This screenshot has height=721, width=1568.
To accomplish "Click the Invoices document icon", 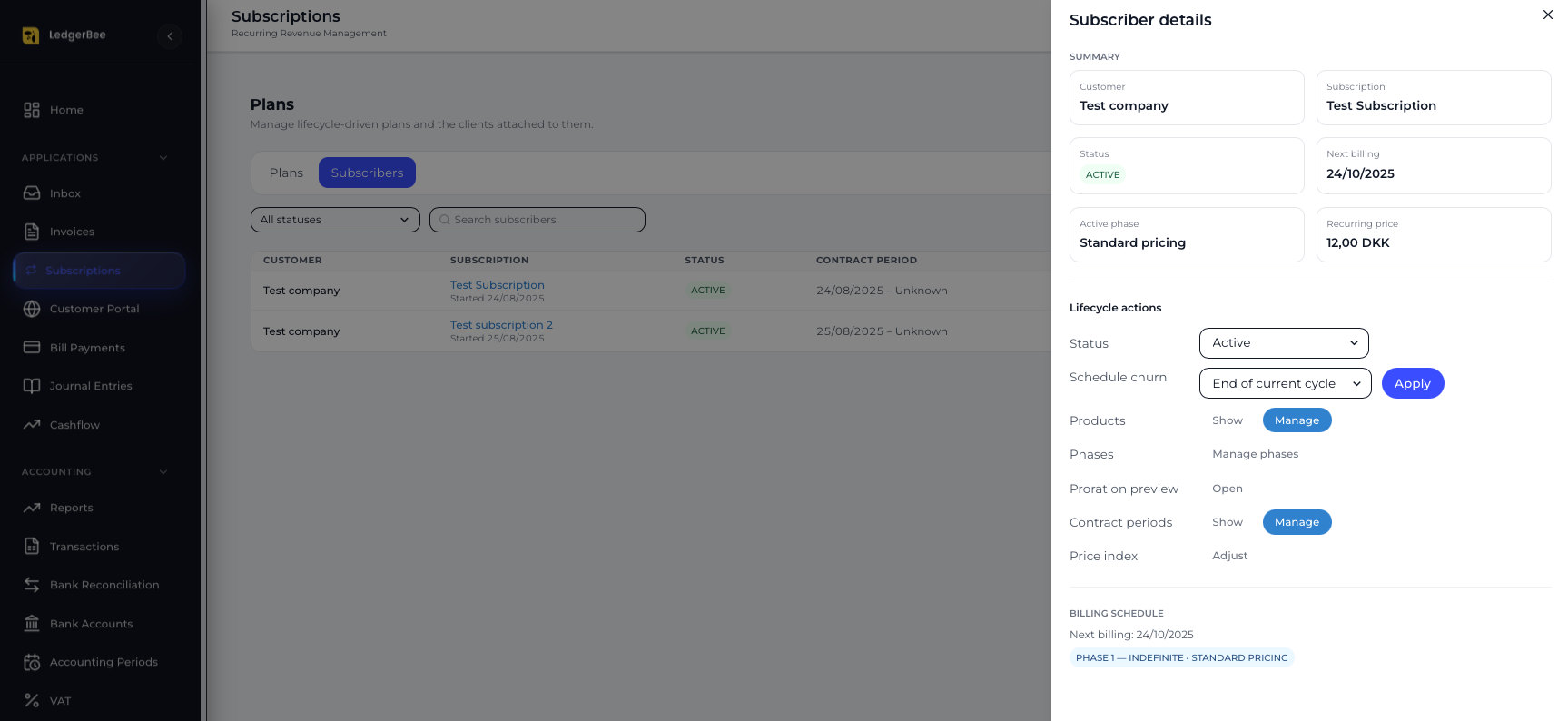I will (32, 232).
